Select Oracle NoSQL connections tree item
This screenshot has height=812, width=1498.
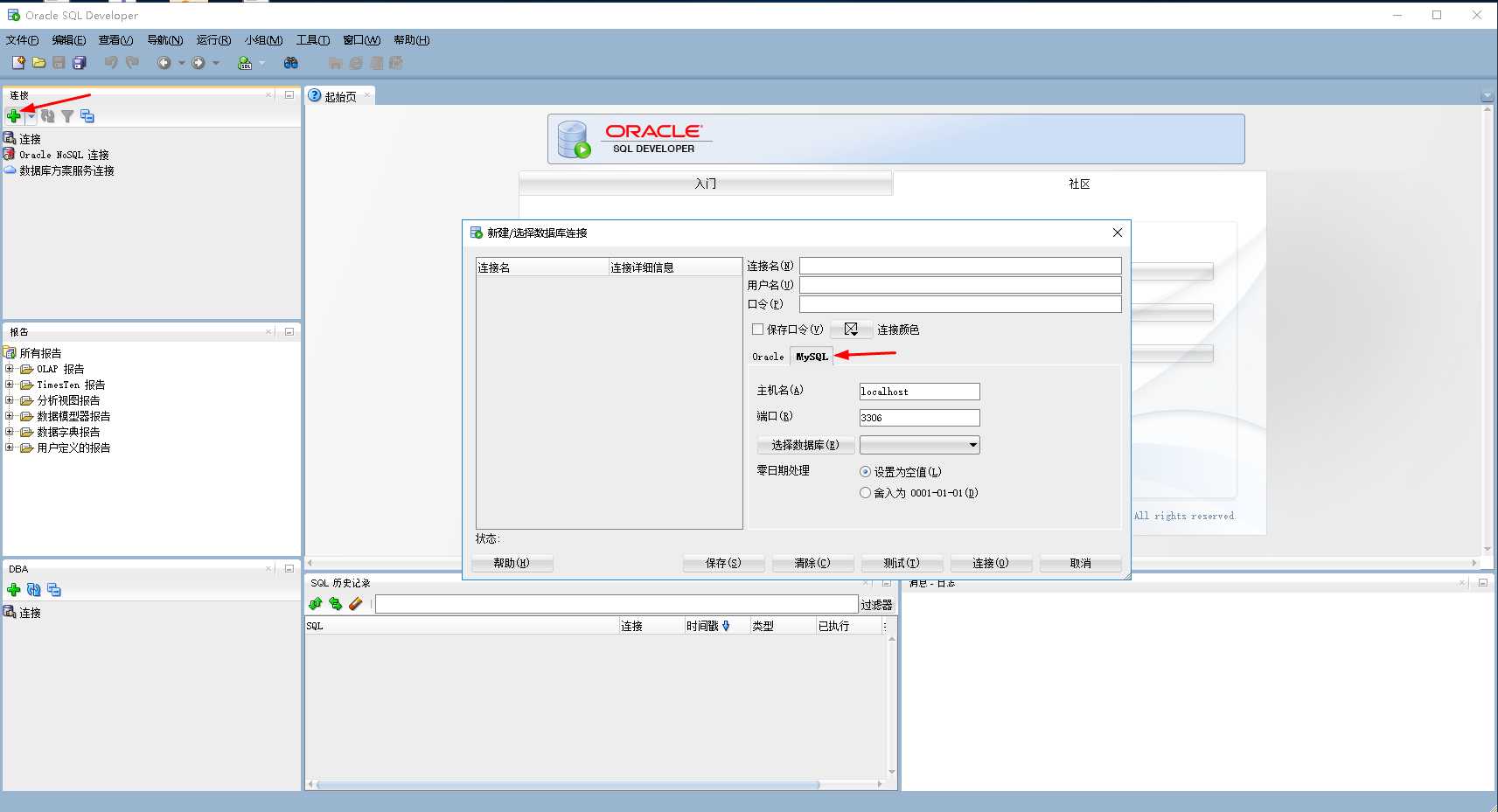click(x=64, y=155)
